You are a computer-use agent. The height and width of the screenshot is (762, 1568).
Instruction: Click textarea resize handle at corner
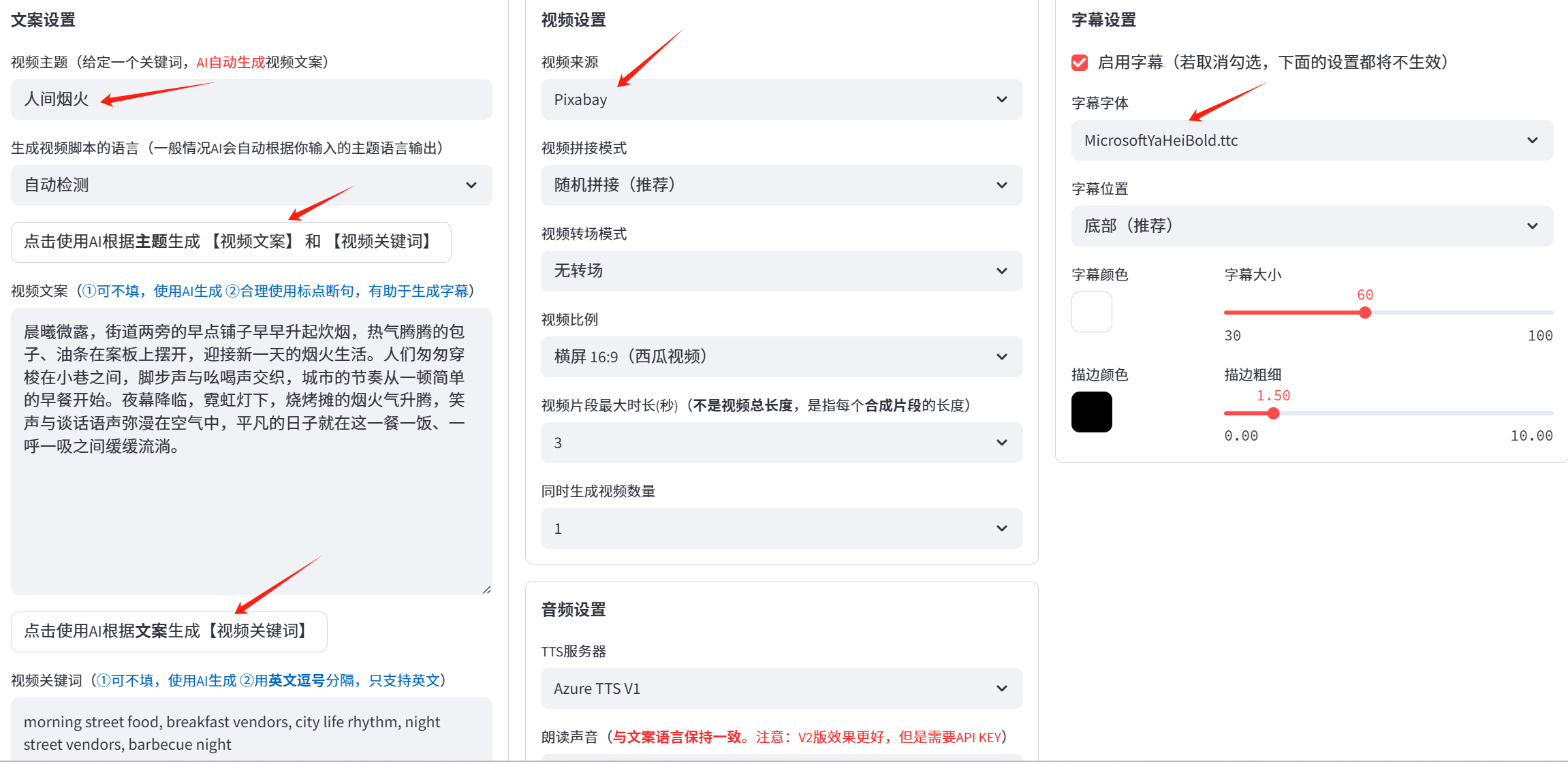coord(486,590)
